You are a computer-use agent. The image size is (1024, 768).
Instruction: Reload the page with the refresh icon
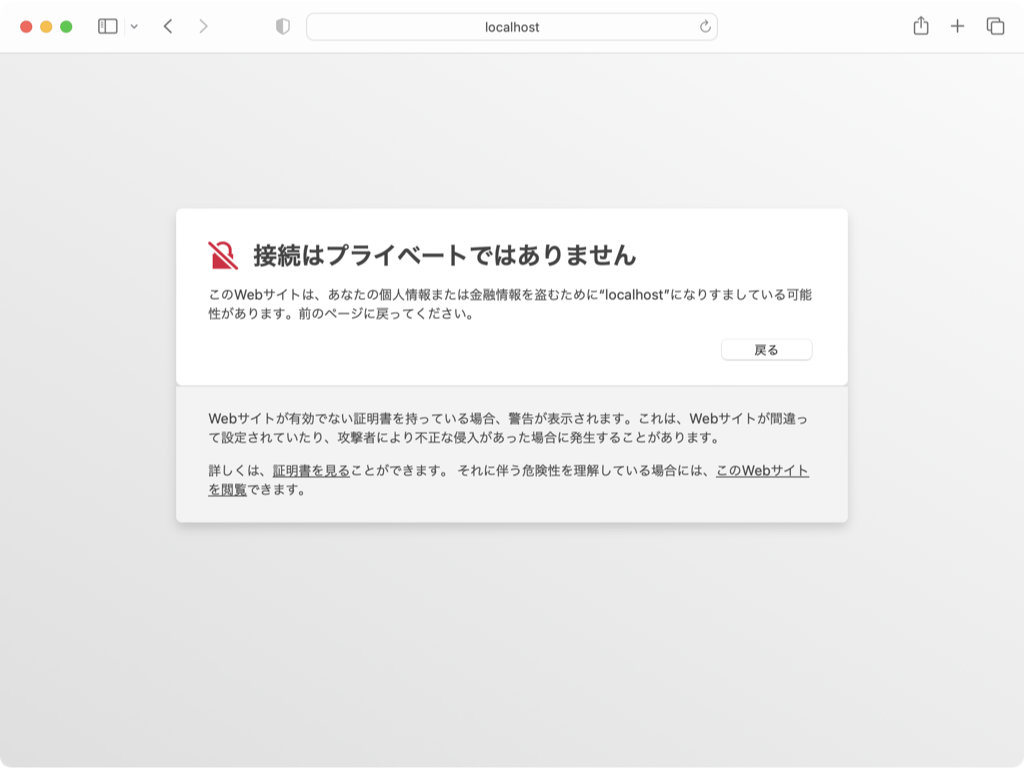click(705, 27)
